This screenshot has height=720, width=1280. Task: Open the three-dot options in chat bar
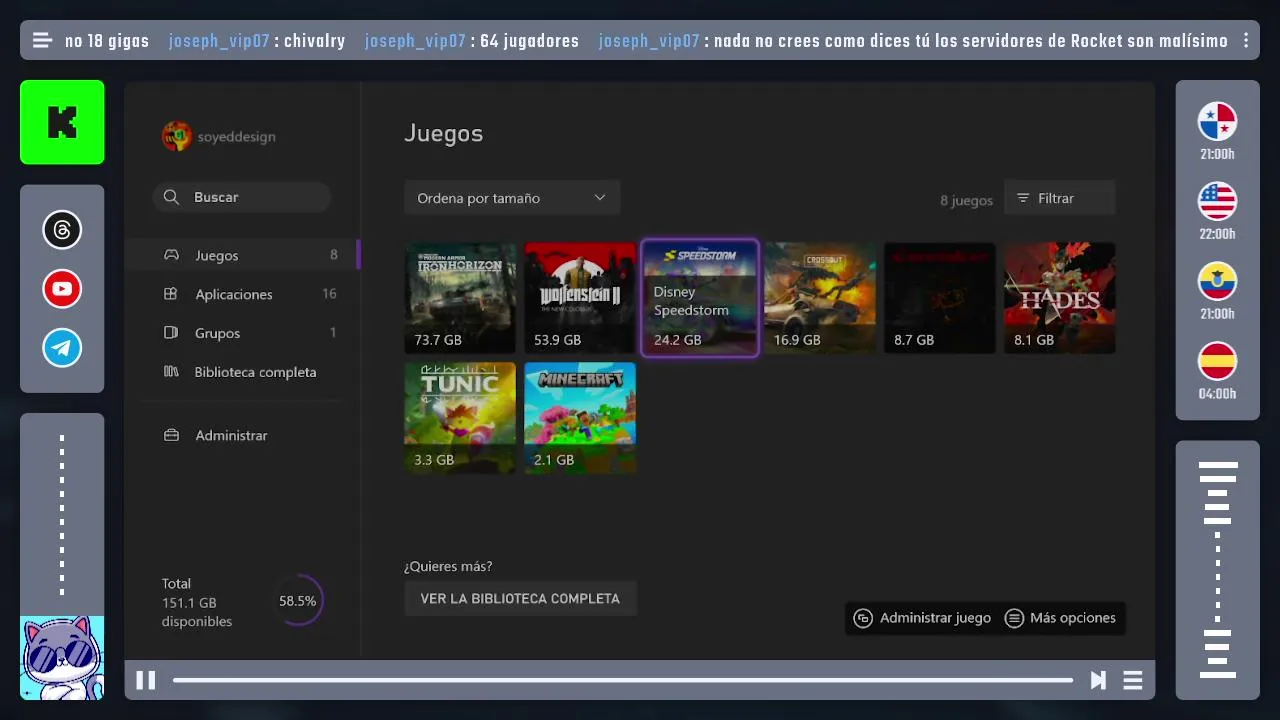coord(1246,41)
